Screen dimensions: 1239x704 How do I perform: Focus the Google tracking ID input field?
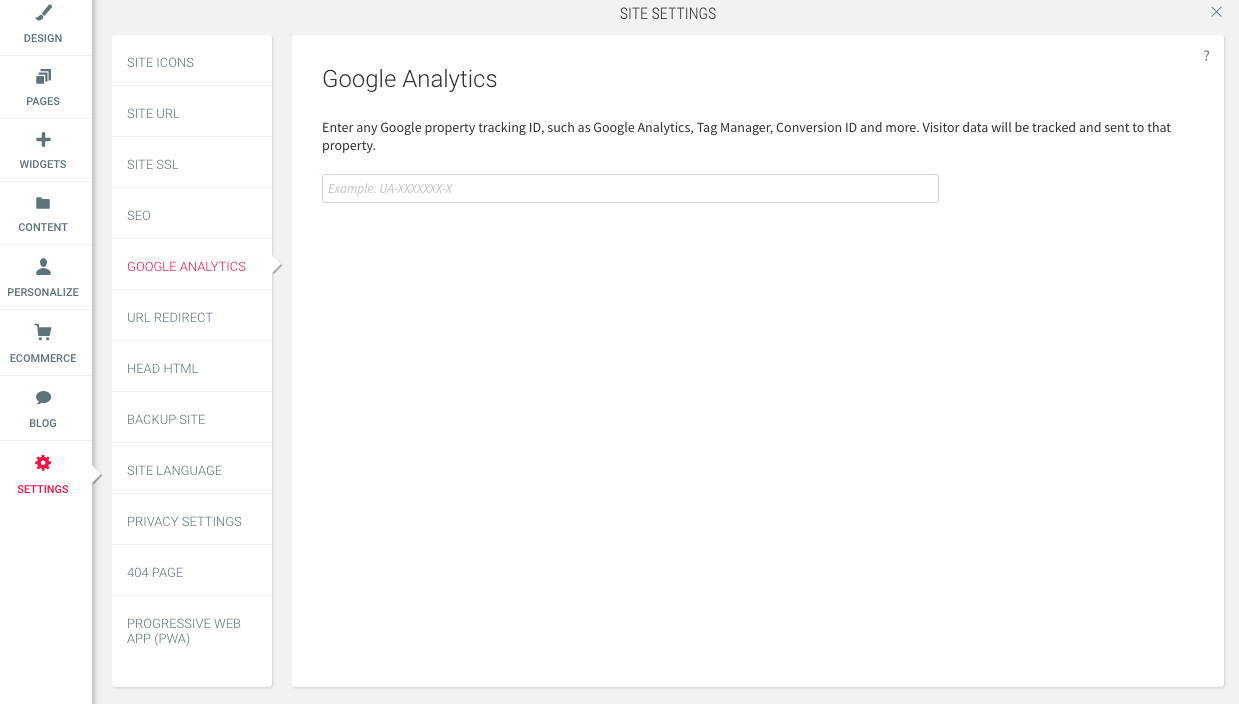point(630,188)
